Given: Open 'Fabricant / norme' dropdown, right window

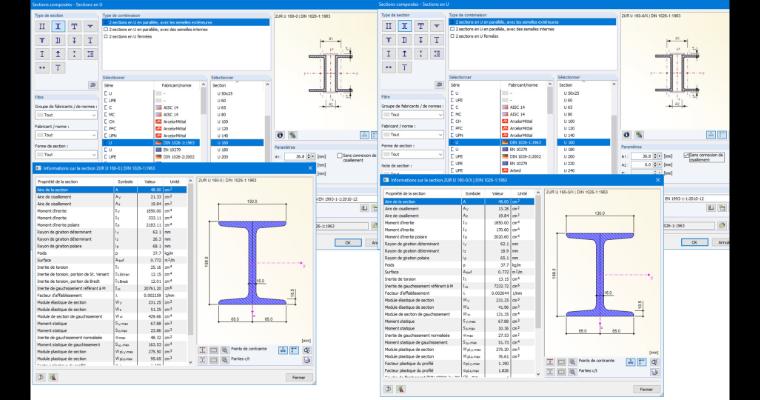Looking at the screenshot, I should point(412,134).
